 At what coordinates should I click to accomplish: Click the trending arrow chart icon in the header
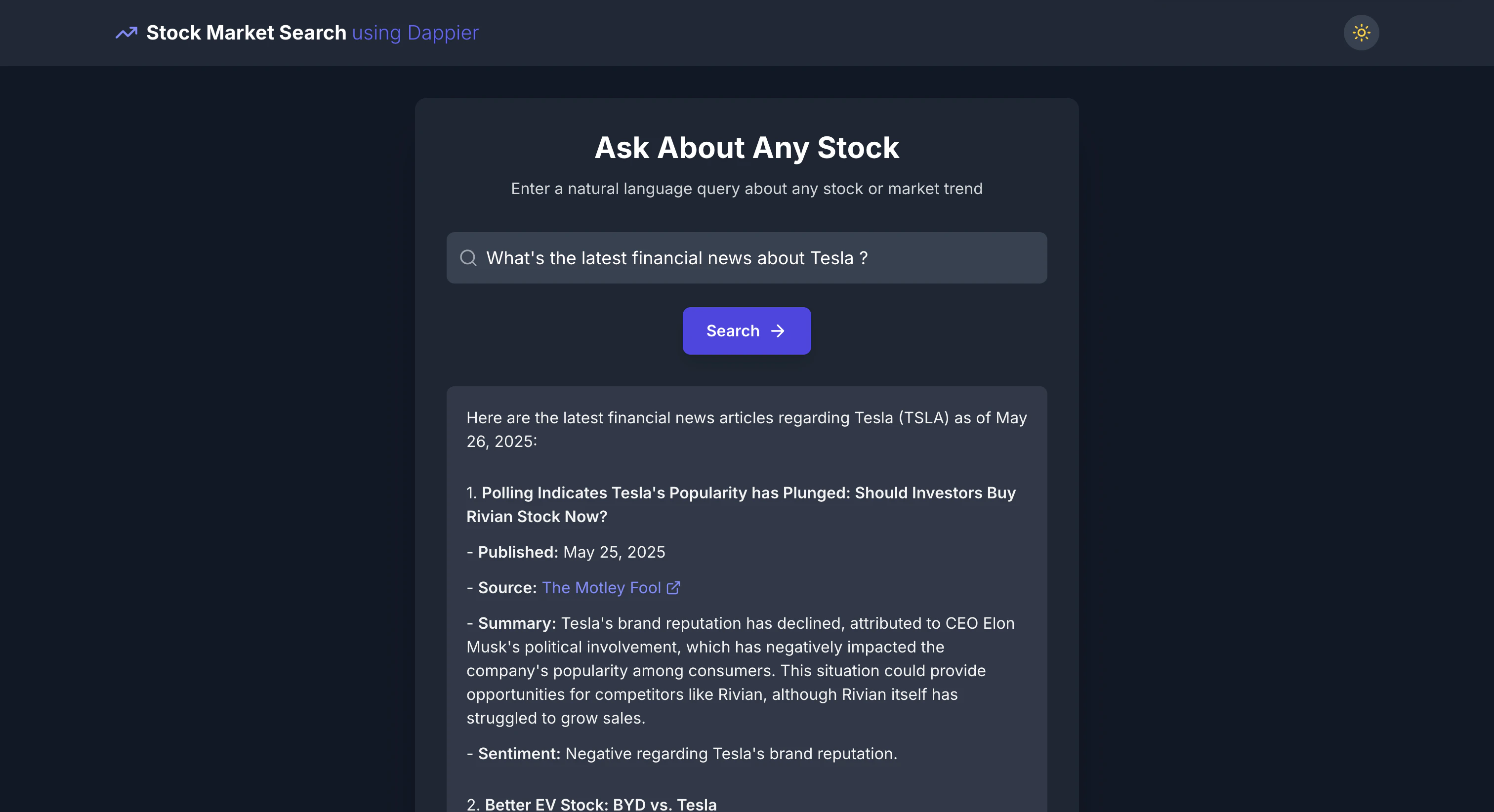click(126, 33)
